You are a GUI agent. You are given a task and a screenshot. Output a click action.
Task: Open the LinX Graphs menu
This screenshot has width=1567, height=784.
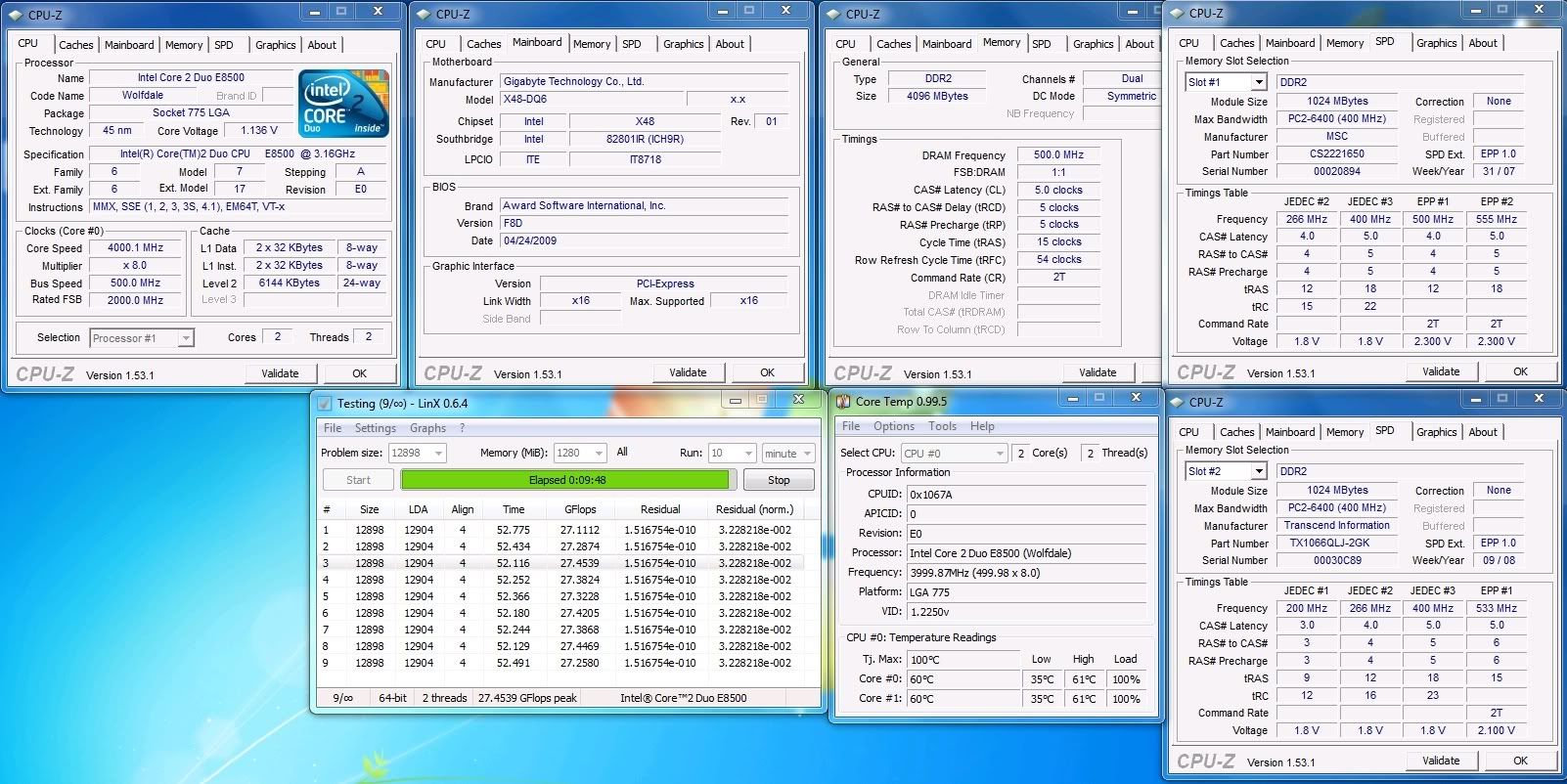pyautogui.click(x=427, y=428)
